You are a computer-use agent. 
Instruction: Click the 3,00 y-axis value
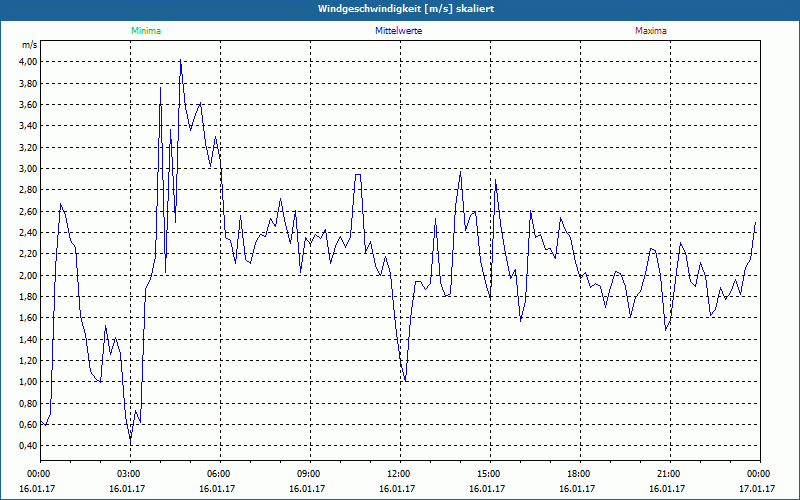click(x=30, y=169)
